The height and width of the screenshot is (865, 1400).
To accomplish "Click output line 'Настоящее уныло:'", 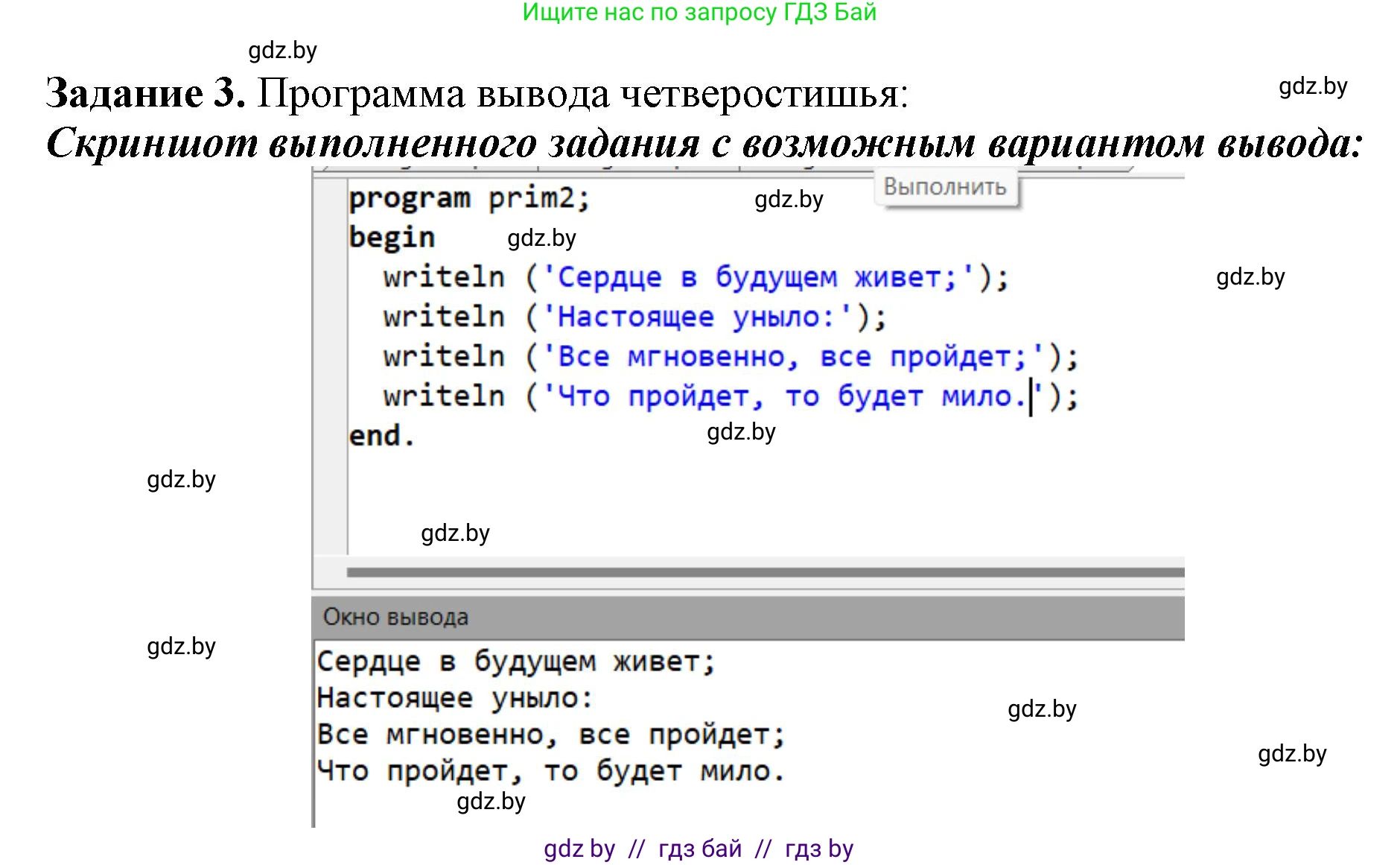I will tap(454, 698).
